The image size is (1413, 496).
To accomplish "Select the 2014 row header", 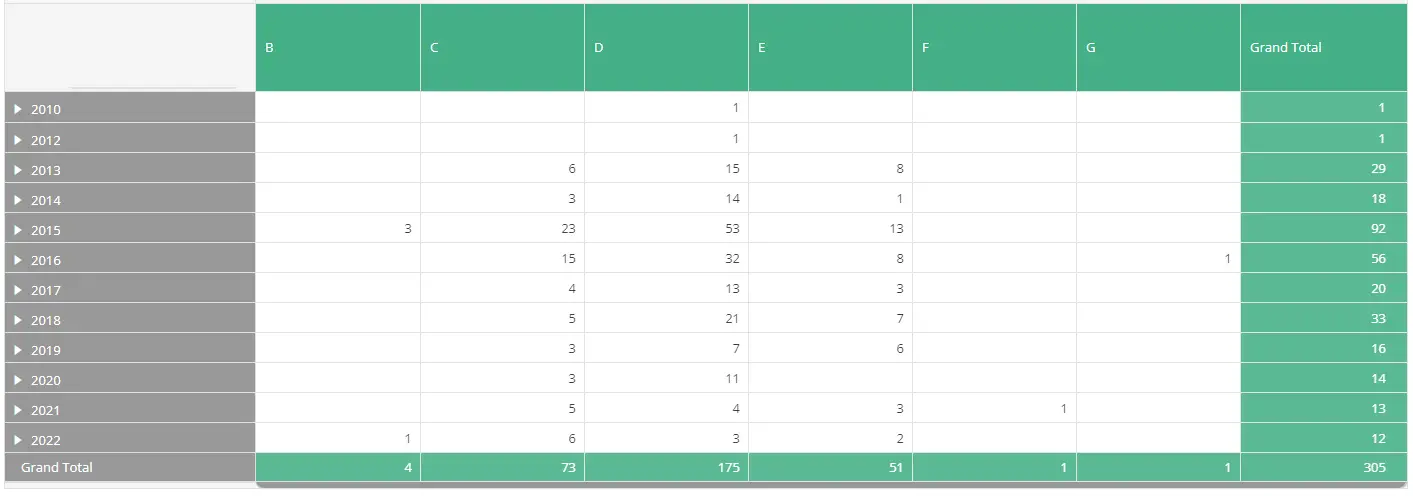I will [130, 198].
